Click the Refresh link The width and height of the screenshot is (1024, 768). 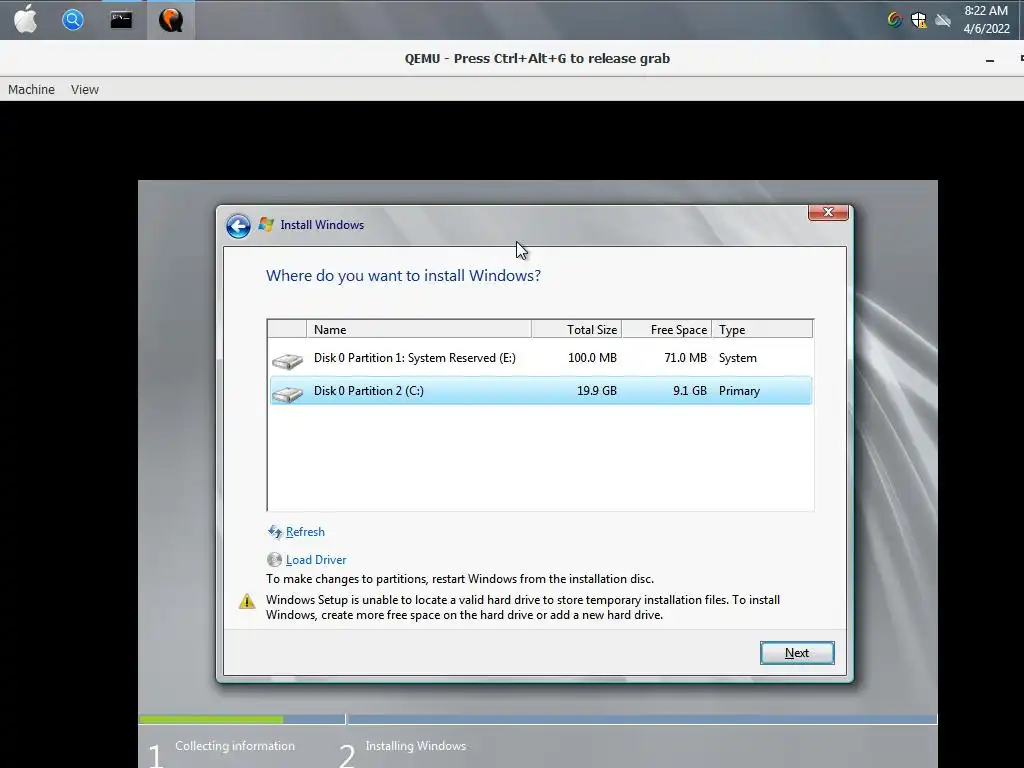tap(305, 532)
